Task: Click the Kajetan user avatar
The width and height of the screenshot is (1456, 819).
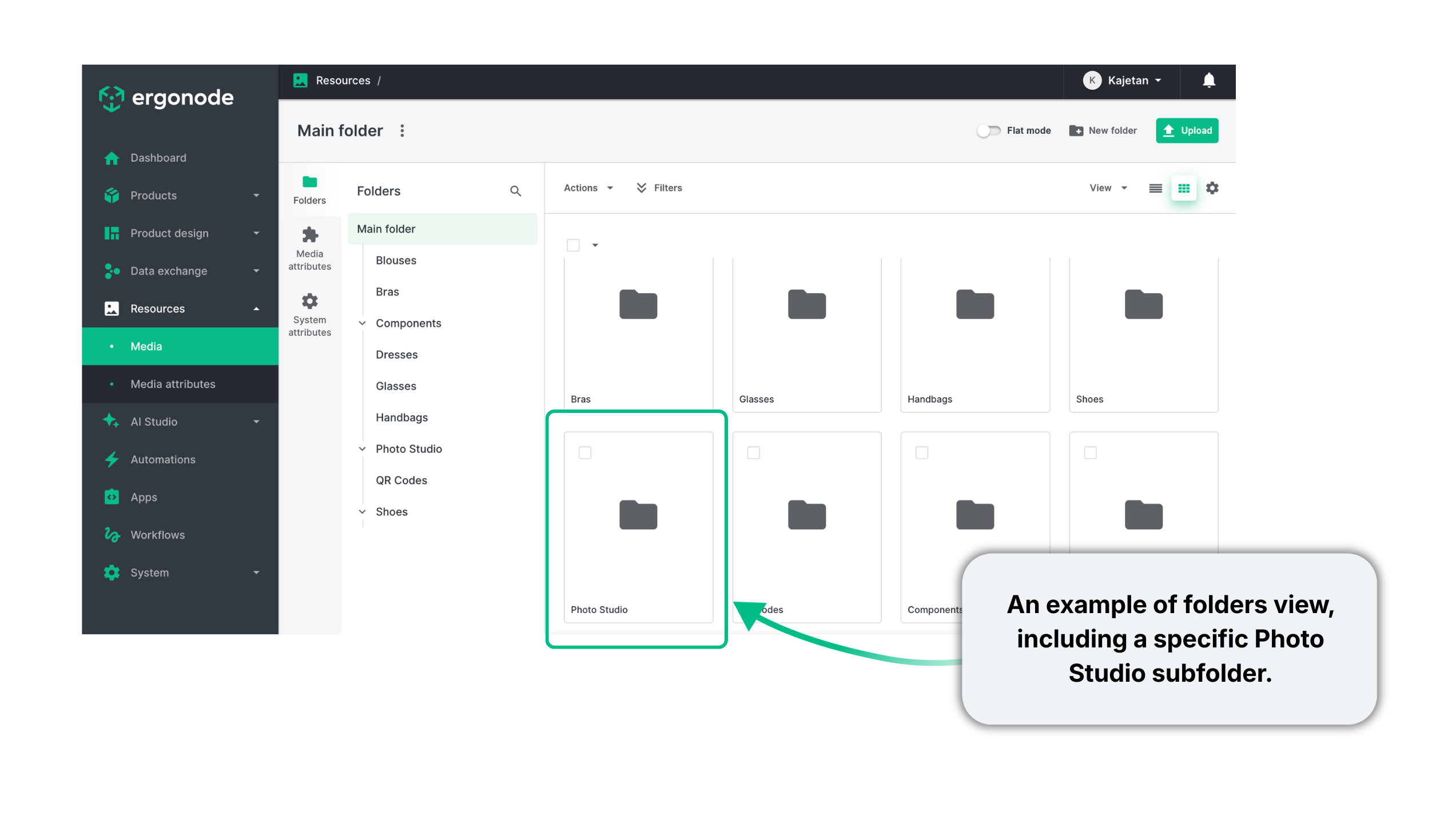Action: (x=1092, y=81)
